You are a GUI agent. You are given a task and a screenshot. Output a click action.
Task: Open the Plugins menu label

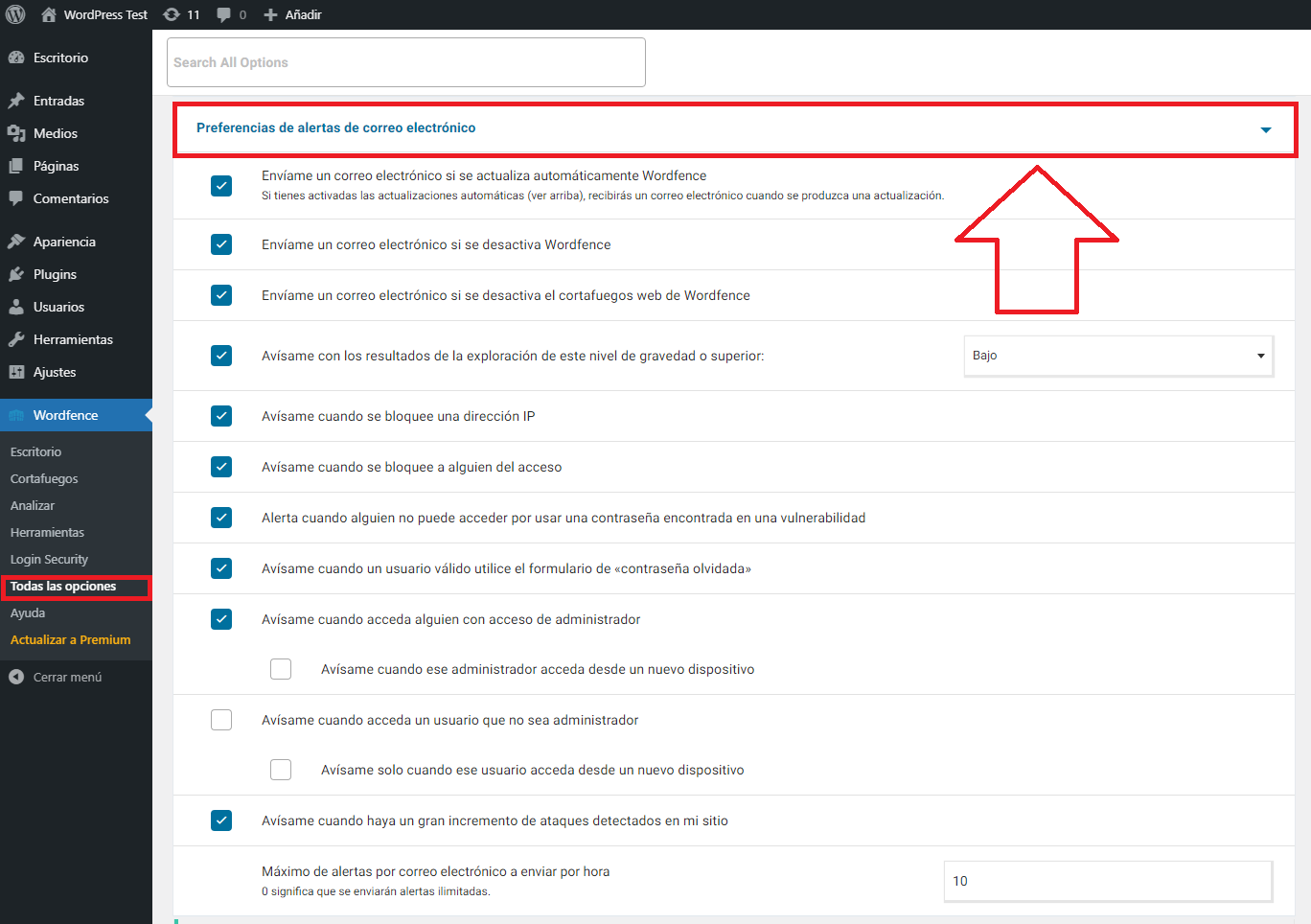click(55, 274)
